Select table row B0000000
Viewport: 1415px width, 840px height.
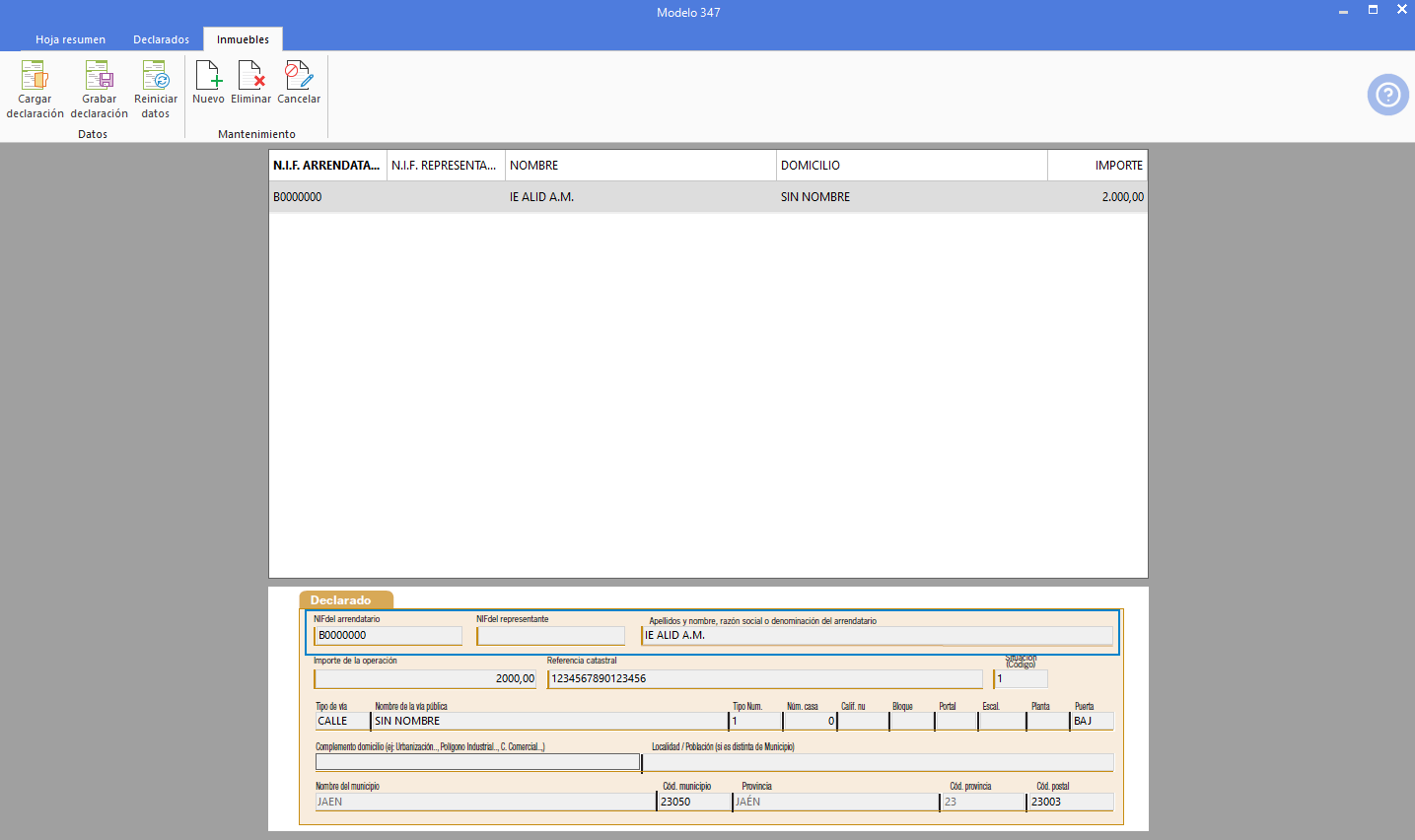(x=708, y=197)
